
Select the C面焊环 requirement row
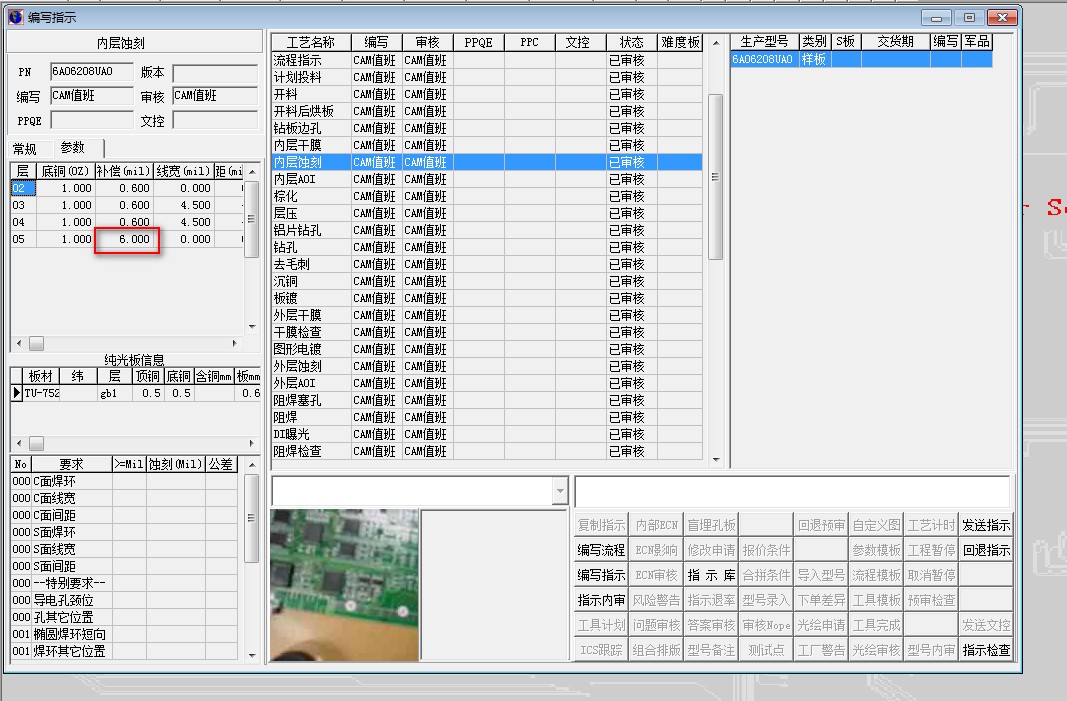pos(125,481)
